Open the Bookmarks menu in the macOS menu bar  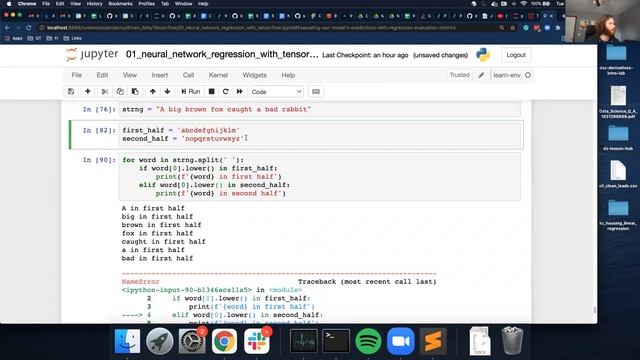(x=120, y=4)
